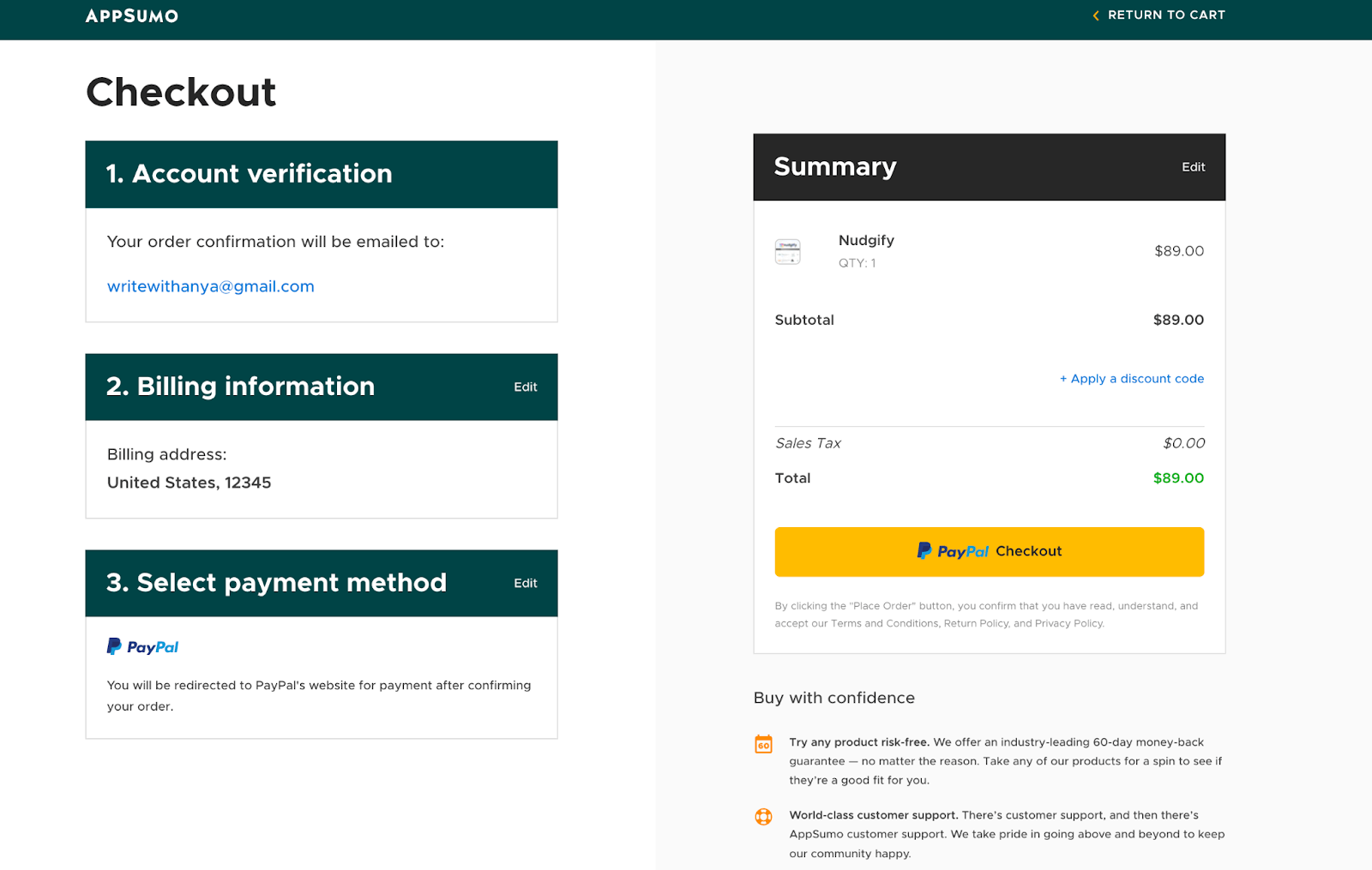Click the Total label
Screen dimensions: 1372x870
pos(792,478)
